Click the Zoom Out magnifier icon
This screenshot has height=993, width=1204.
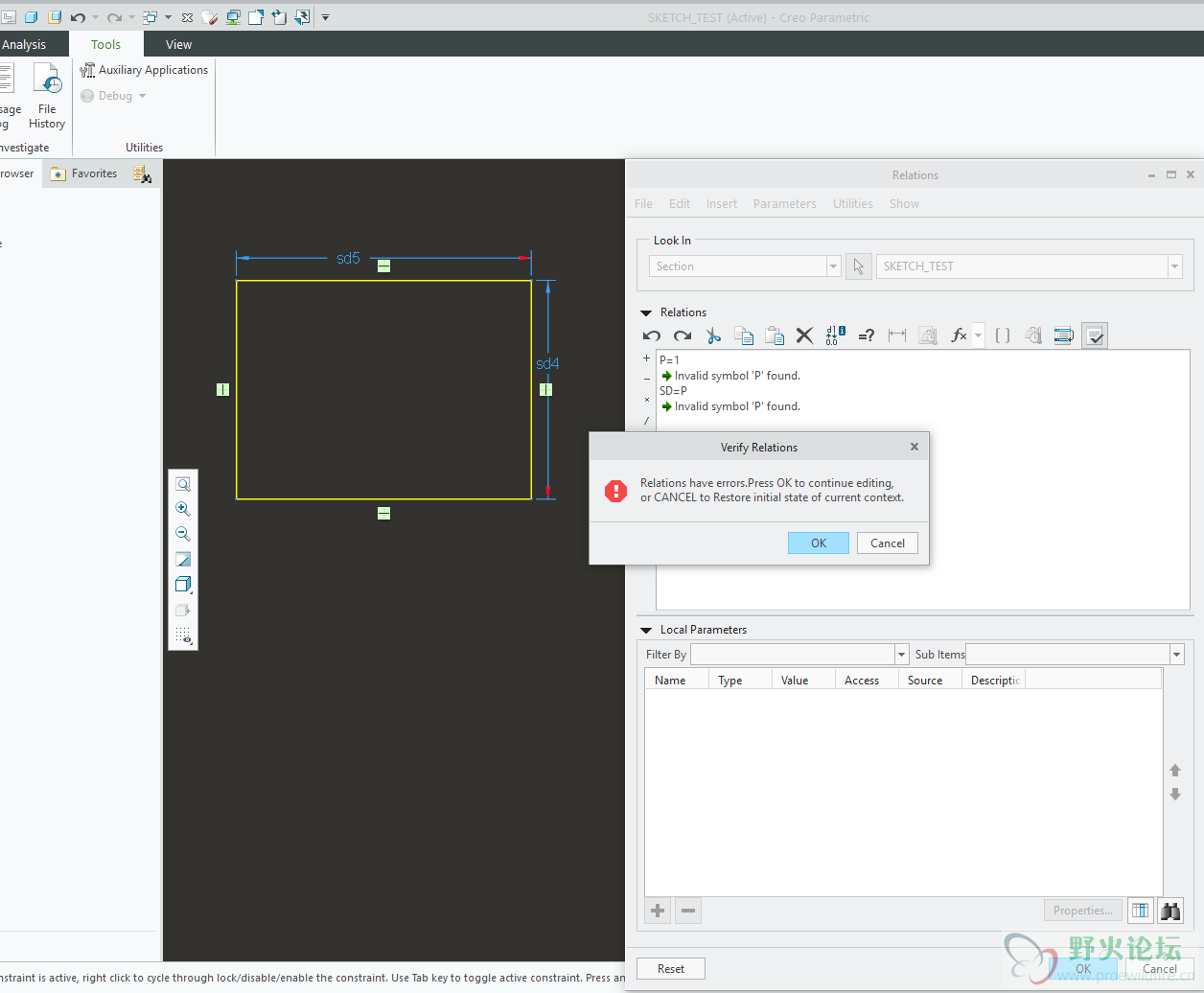coord(183,534)
